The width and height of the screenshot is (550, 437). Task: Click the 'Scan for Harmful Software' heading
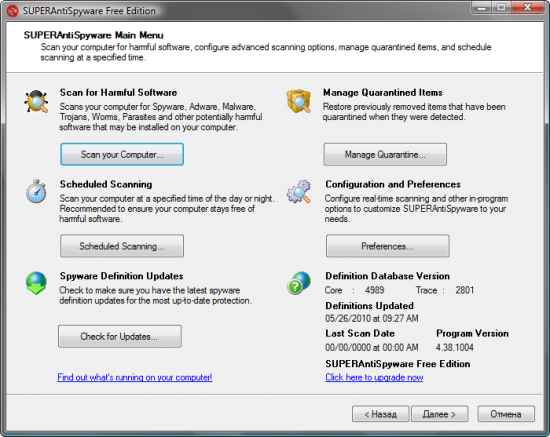119,93
